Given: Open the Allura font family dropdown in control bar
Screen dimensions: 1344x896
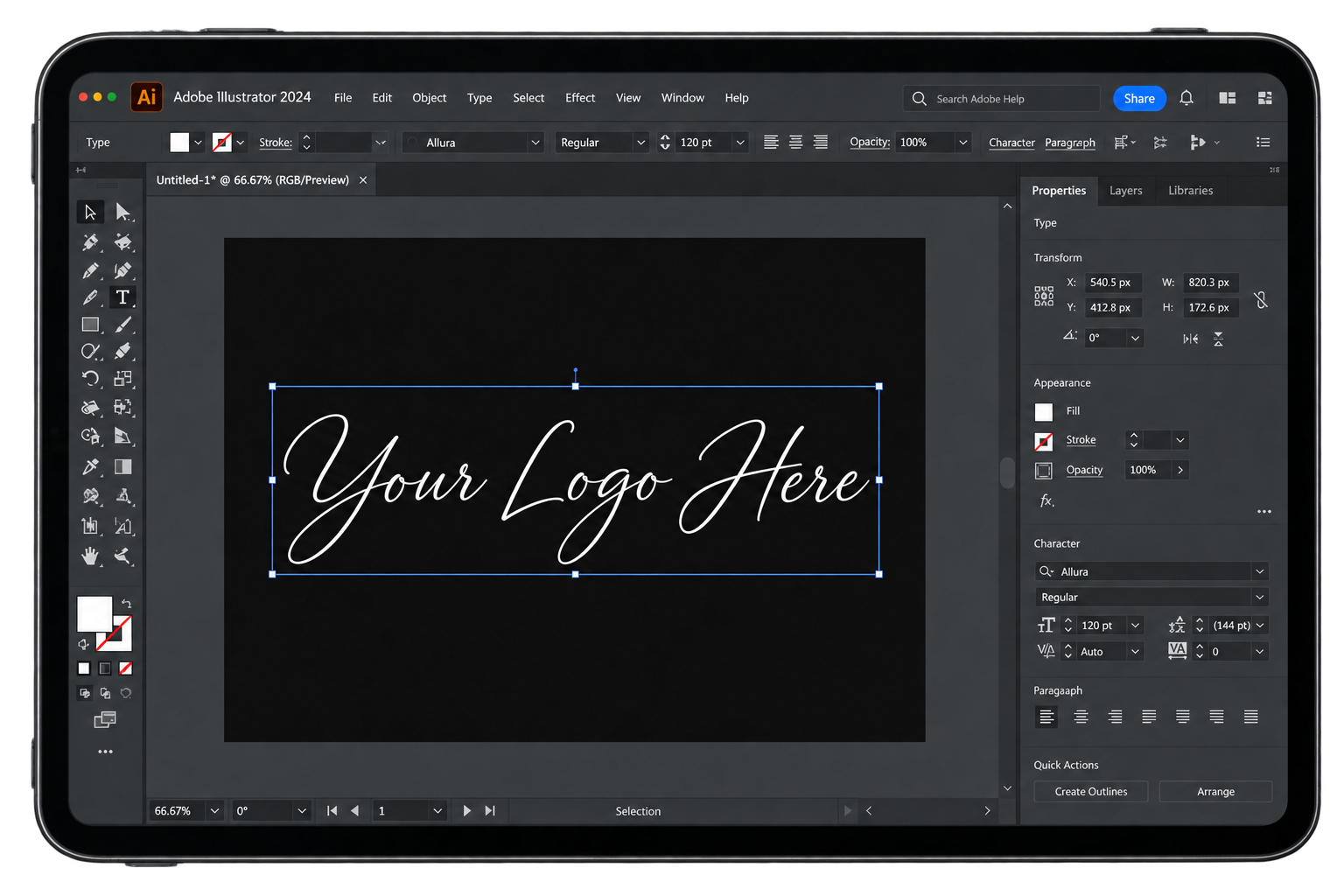Looking at the screenshot, I should pyautogui.click(x=535, y=143).
